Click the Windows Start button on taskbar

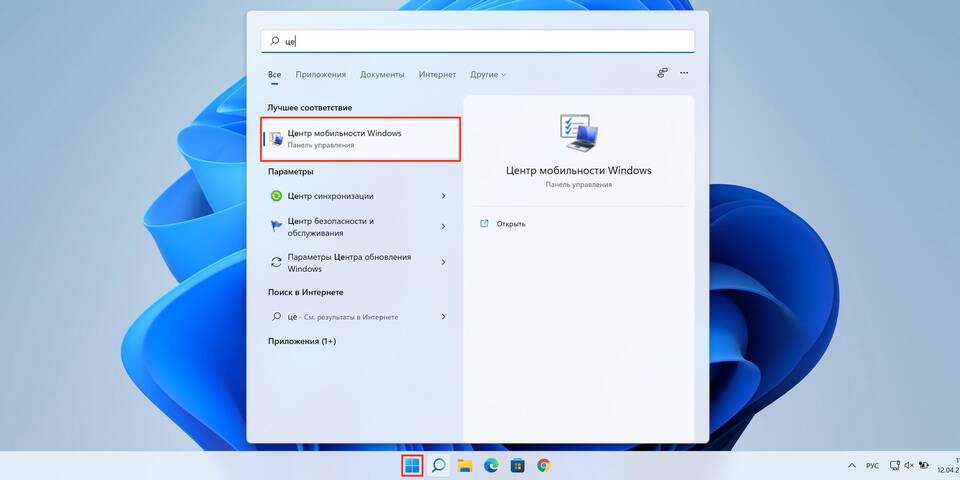[412, 466]
